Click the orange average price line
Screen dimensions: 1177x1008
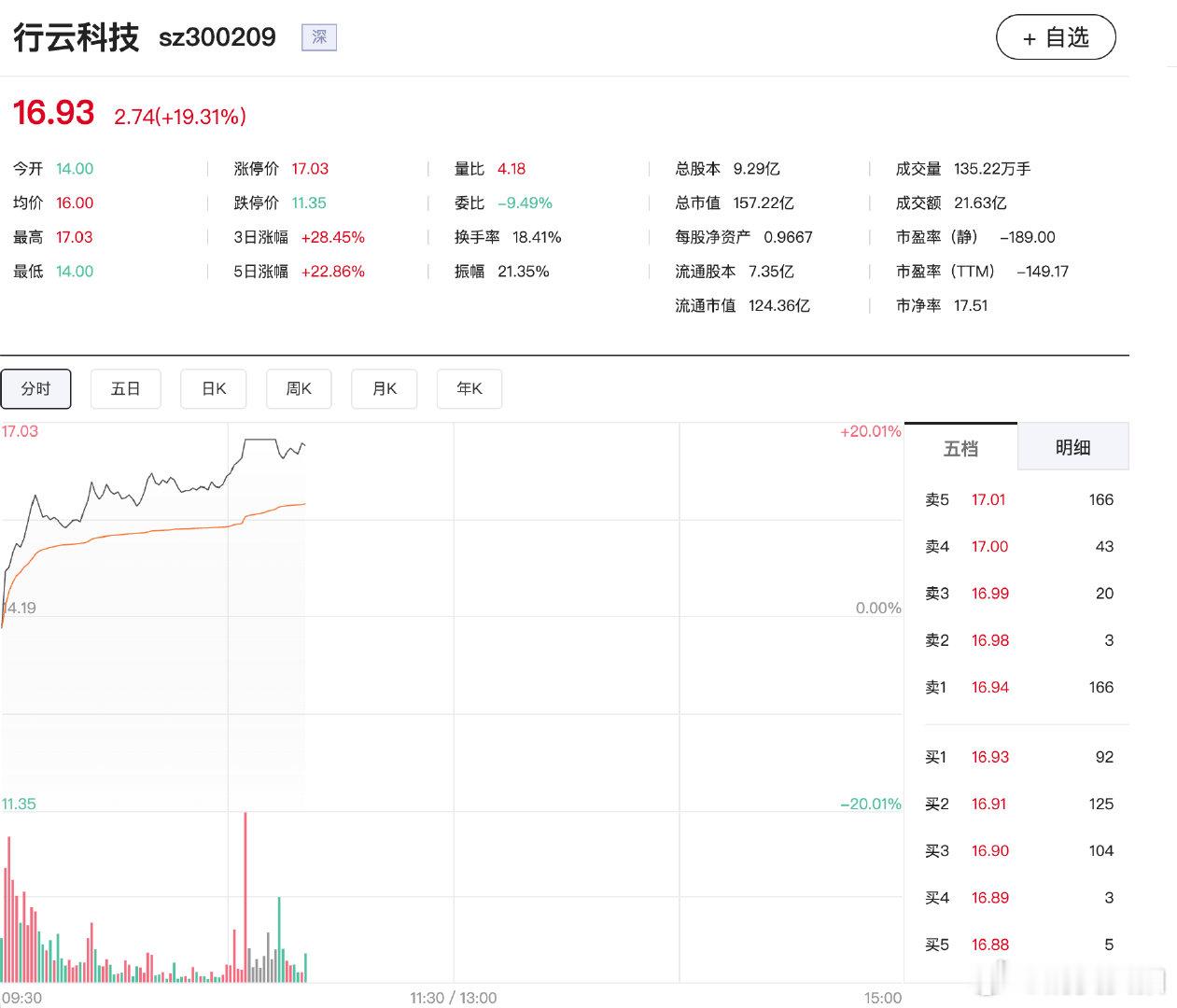click(154, 530)
